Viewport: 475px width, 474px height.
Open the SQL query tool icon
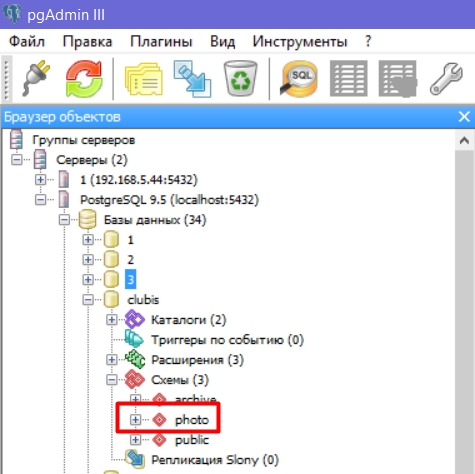click(x=298, y=79)
